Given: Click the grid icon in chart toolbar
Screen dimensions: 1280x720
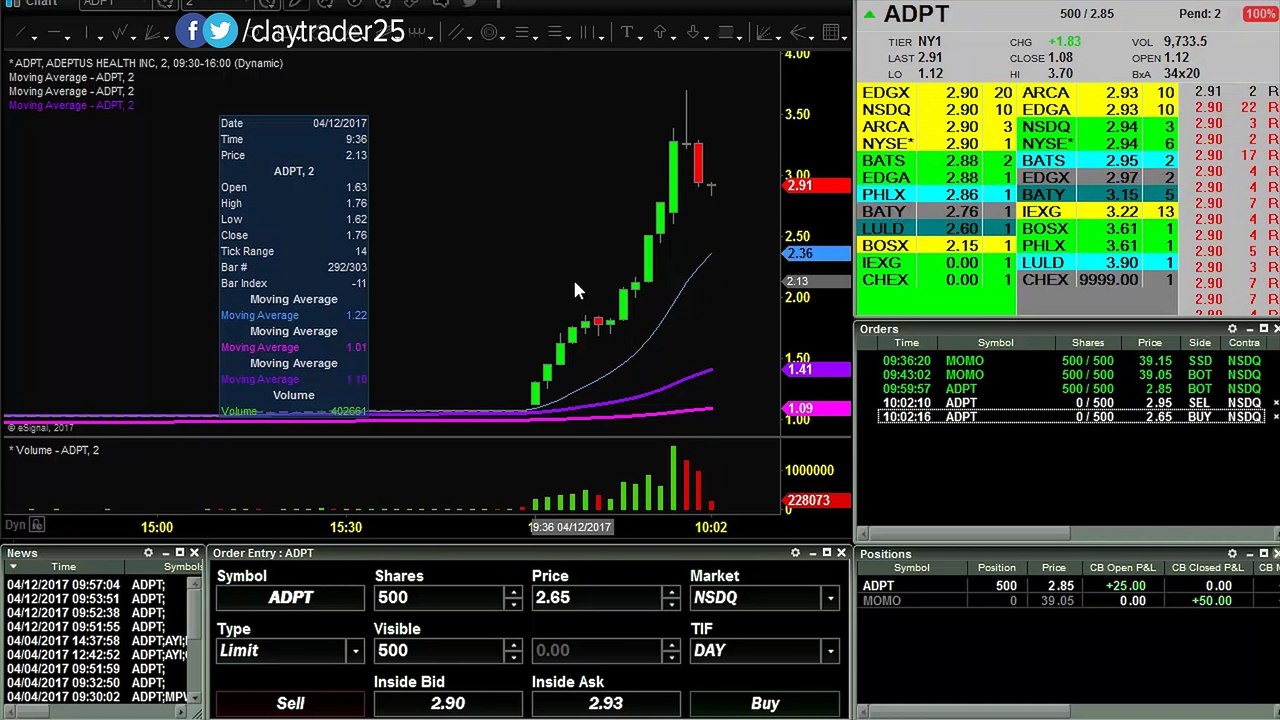Looking at the screenshot, I should coord(831,34).
